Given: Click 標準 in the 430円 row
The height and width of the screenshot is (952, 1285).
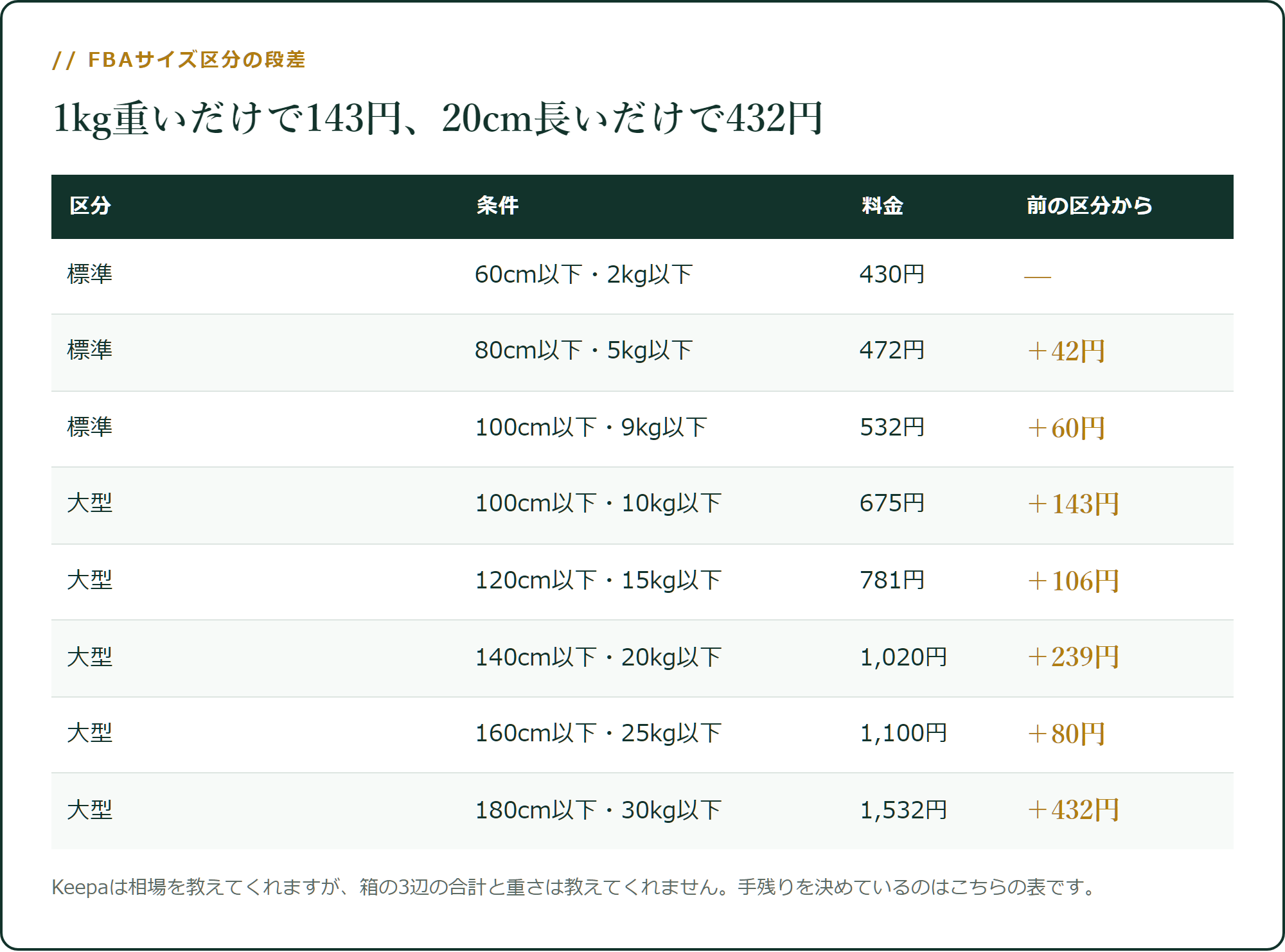Looking at the screenshot, I should (x=90, y=274).
